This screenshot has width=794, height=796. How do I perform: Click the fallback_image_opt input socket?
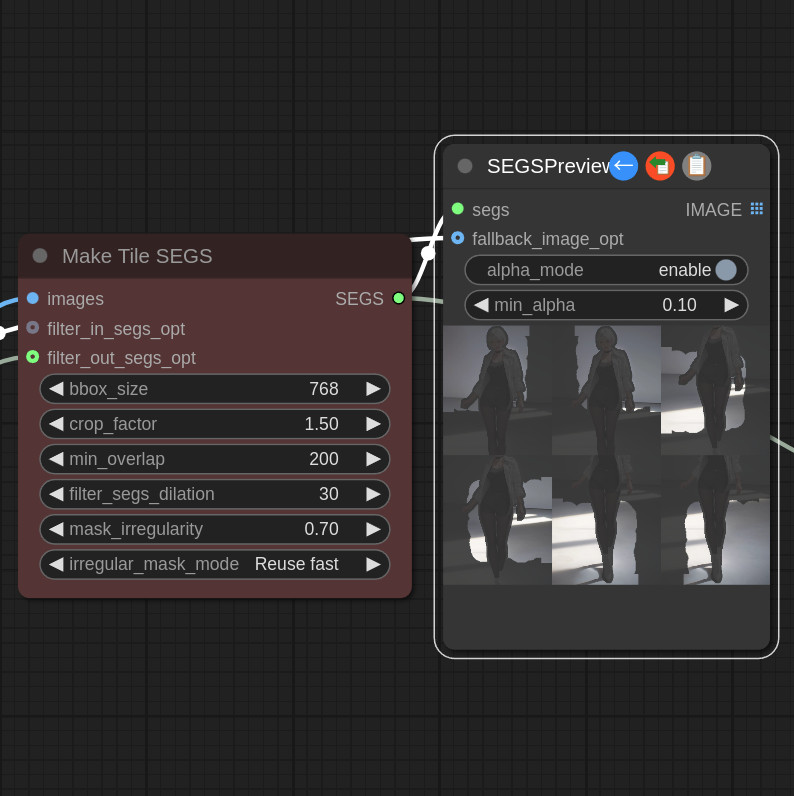point(458,238)
